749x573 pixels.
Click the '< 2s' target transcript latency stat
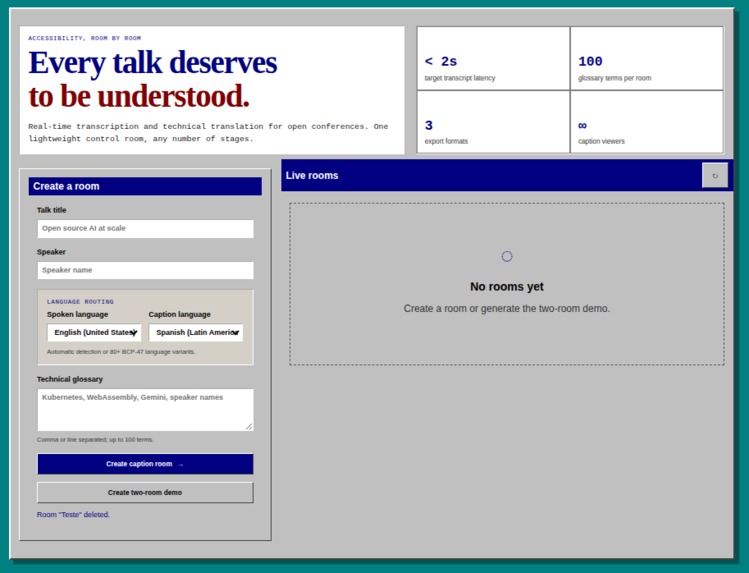[x=493, y=58]
